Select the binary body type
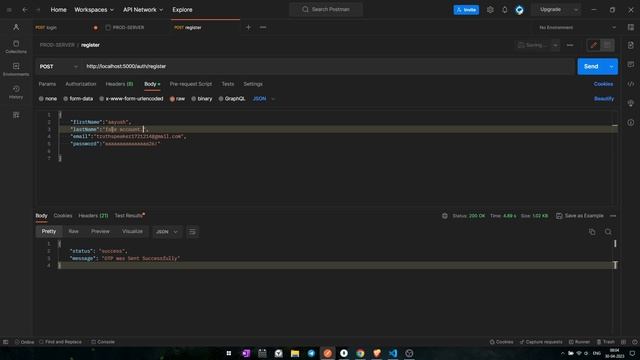The width and height of the screenshot is (640, 360). [x=202, y=99]
